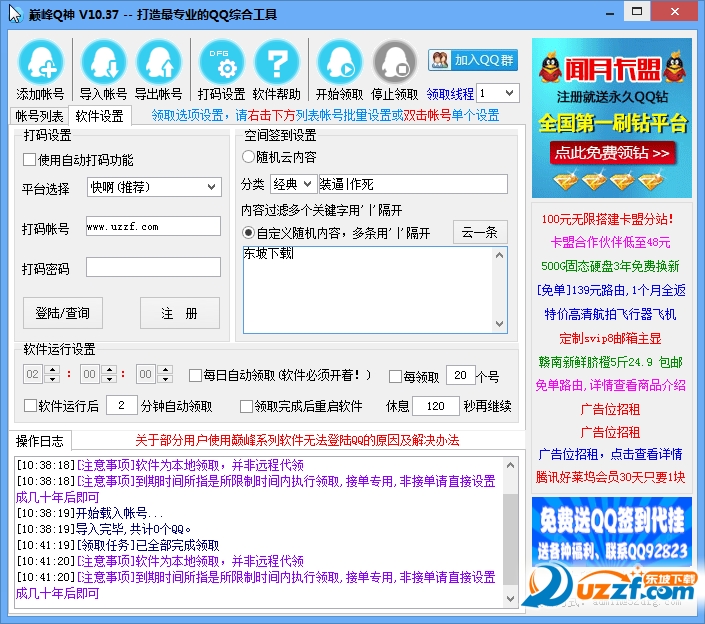The width and height of the screenshot is (705, 624).
Task: Click the 添加帐号 add account icon
Action: [x=40, y=70]
